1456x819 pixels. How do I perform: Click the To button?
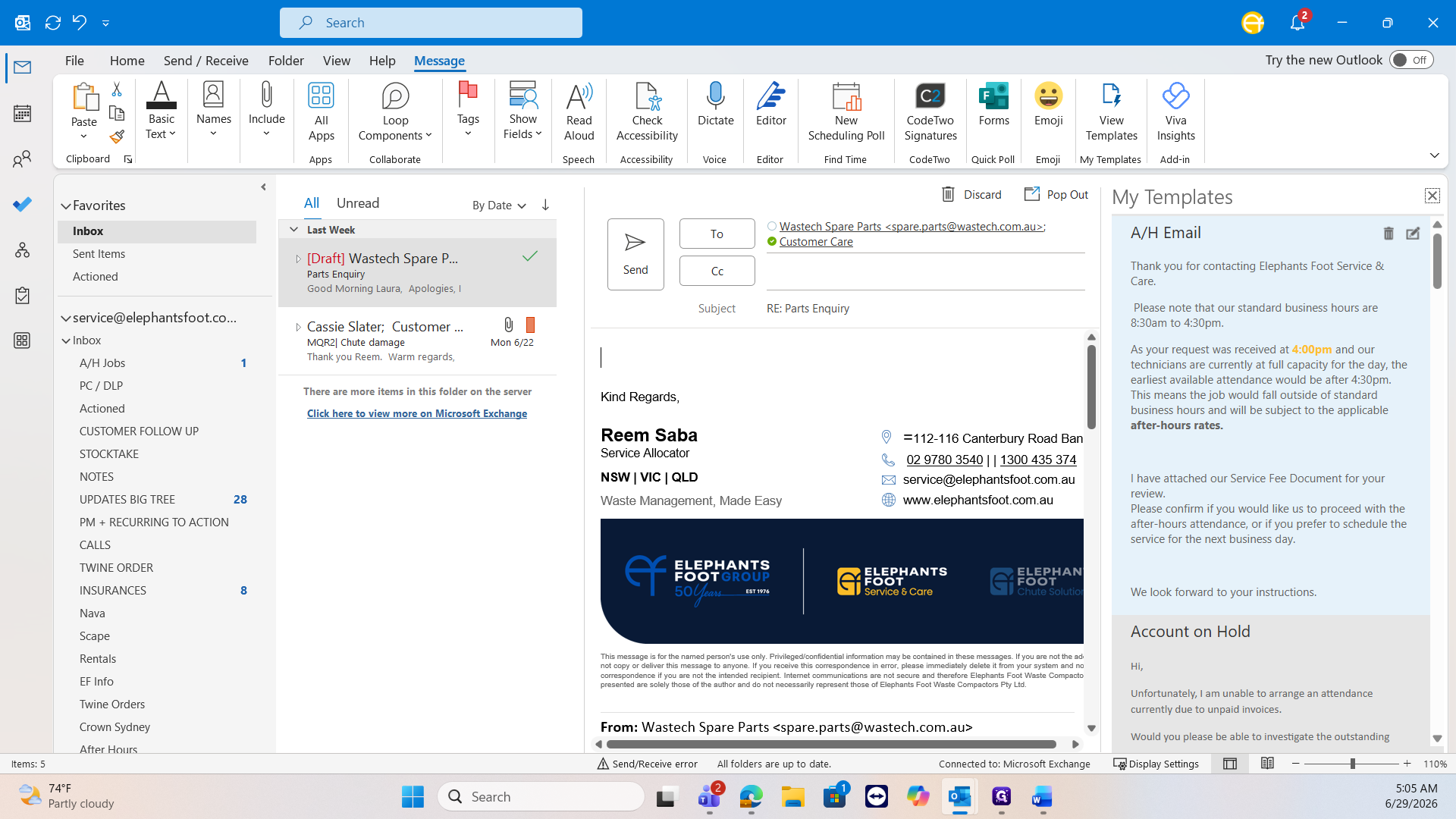pos(717,234)
